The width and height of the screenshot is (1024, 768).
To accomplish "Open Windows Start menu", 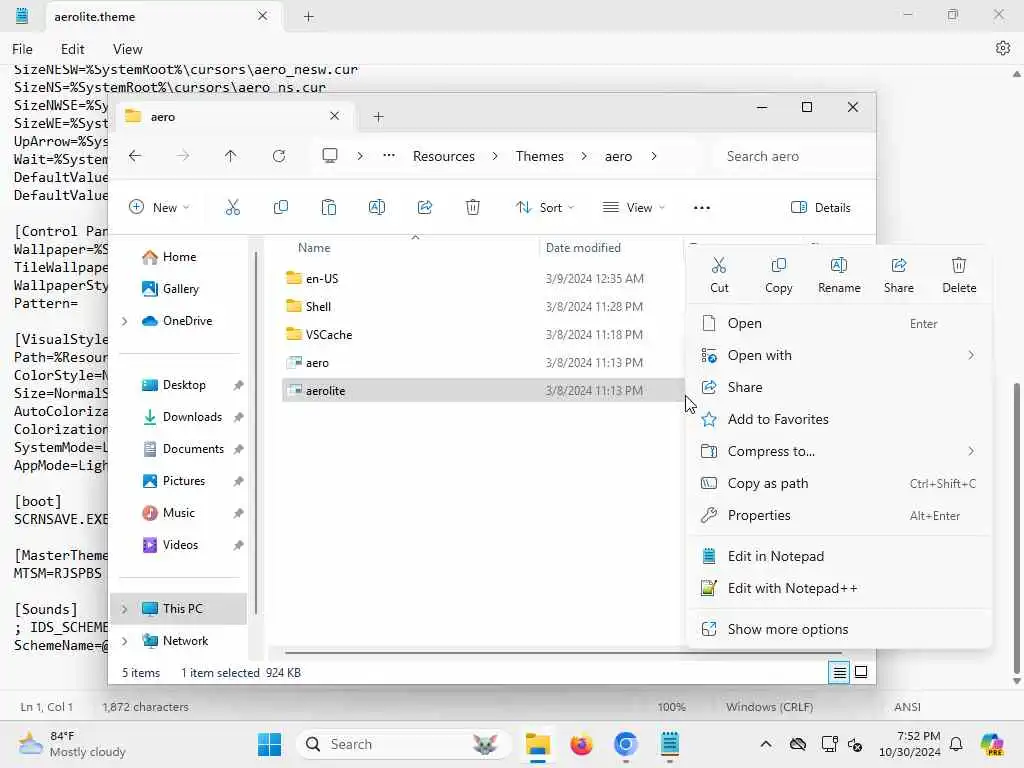I will click(x=269, y=744).
